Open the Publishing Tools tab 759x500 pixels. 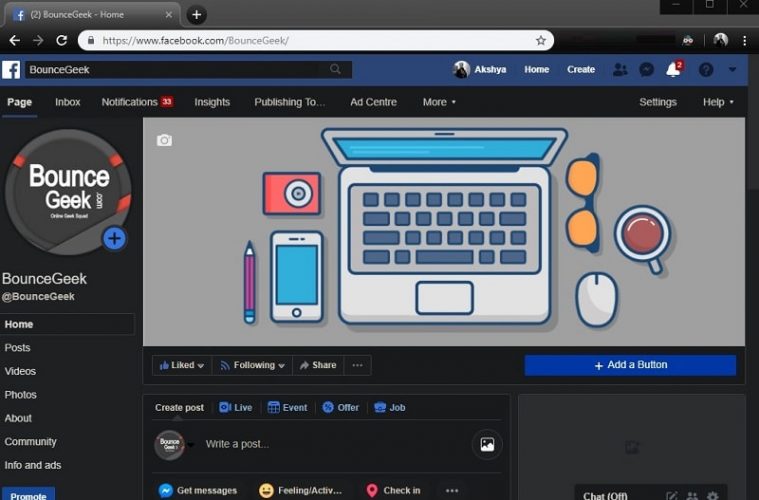click(x=289, y=102)
